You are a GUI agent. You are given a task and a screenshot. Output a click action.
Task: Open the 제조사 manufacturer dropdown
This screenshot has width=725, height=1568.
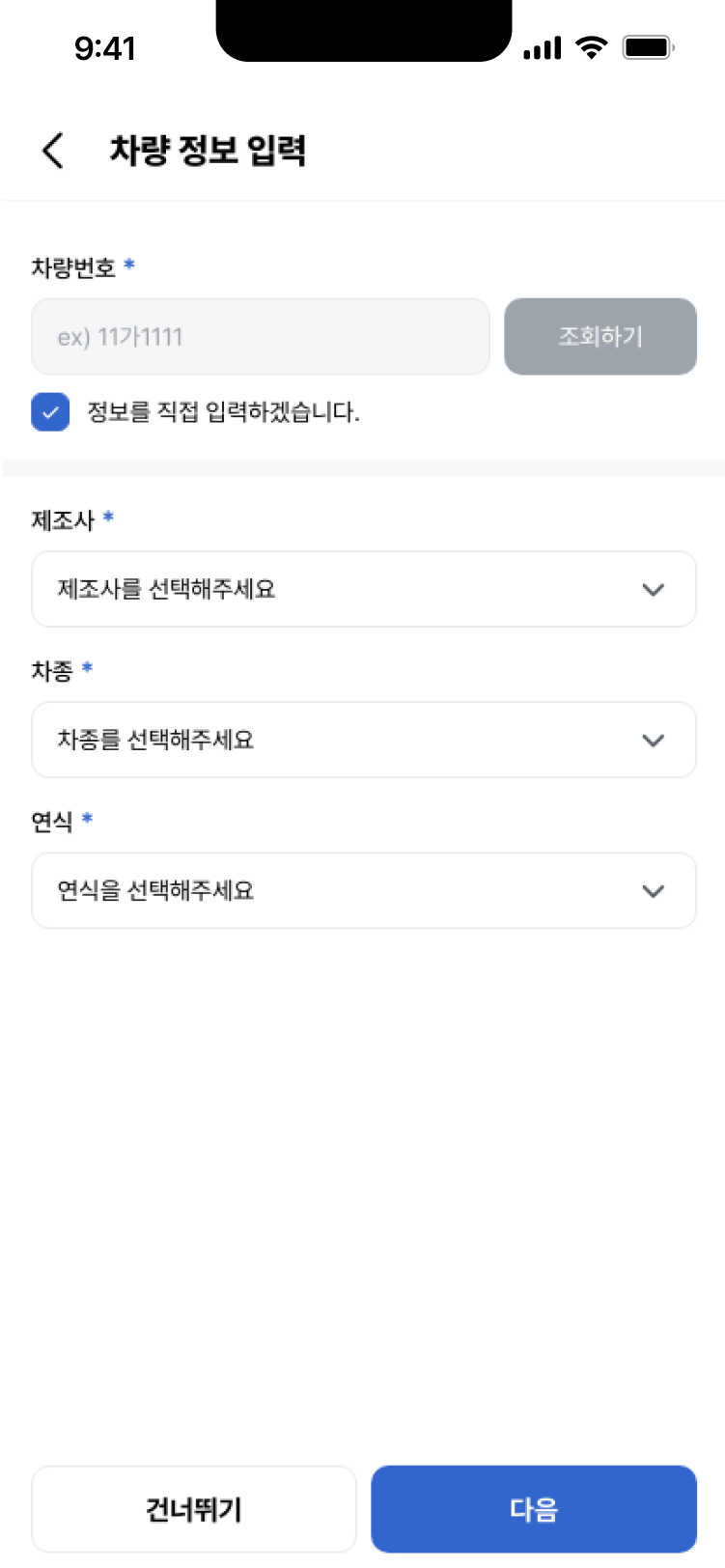[363, 589]
